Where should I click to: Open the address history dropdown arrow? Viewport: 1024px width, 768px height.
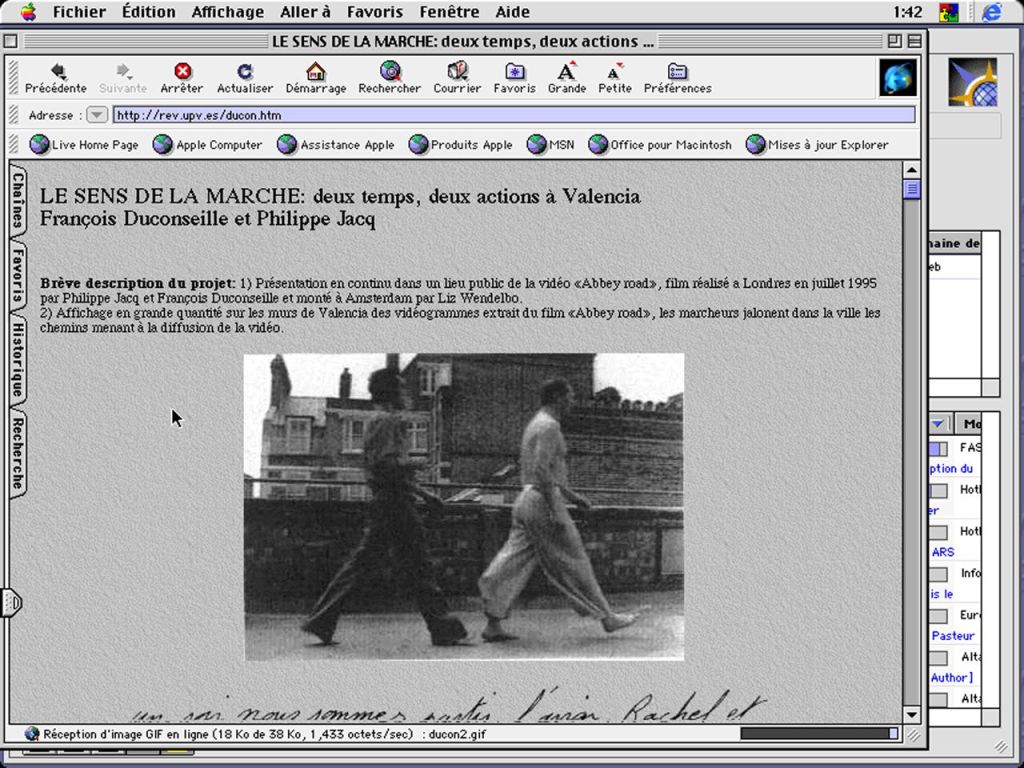point(96,115)
